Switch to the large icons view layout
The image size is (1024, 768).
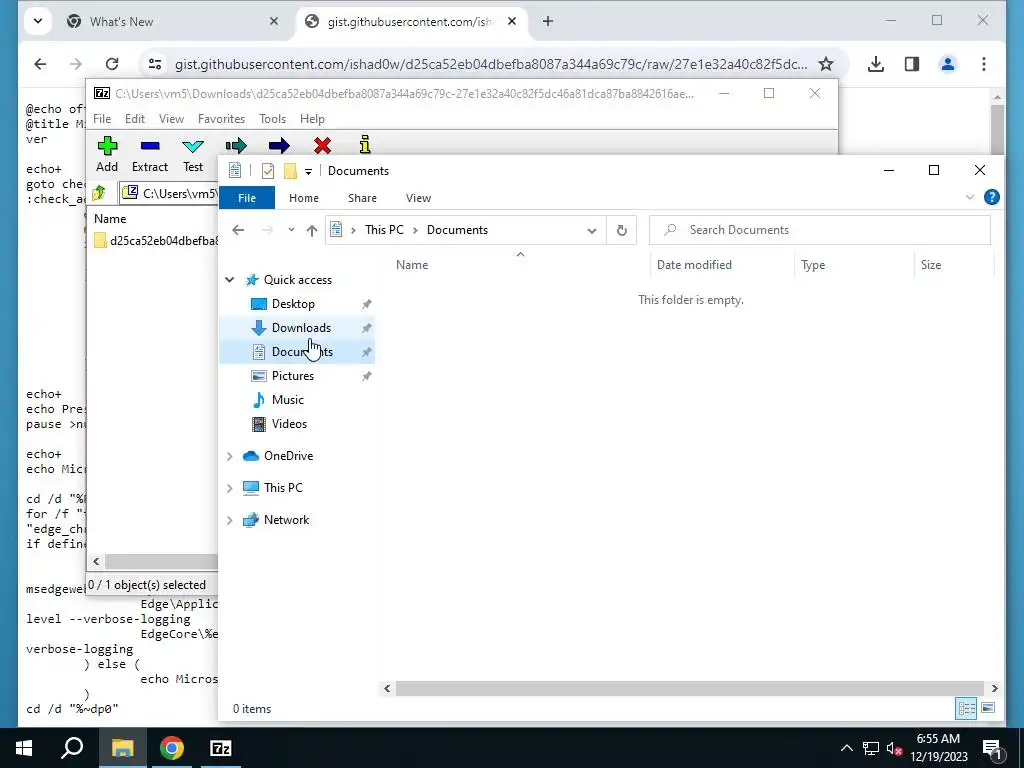point(988,708)
